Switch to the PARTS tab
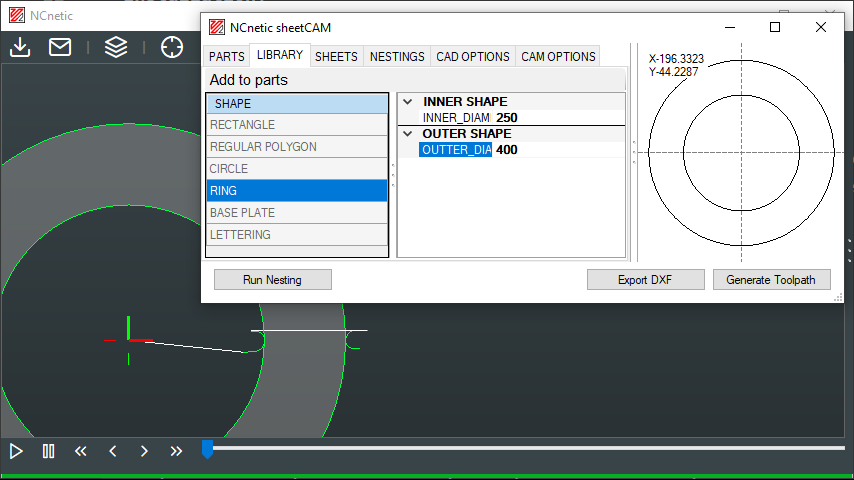Viewport: 854px width, 480px height. 227,57
